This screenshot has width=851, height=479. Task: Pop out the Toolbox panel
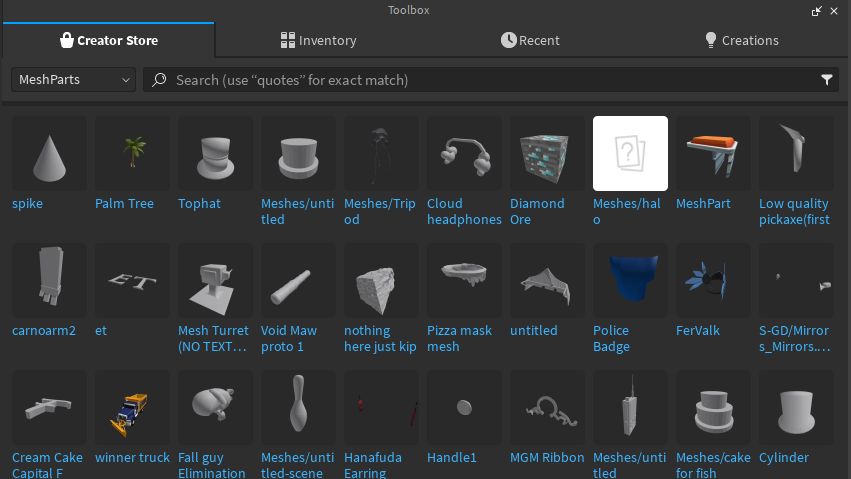(x=816, y=11)
